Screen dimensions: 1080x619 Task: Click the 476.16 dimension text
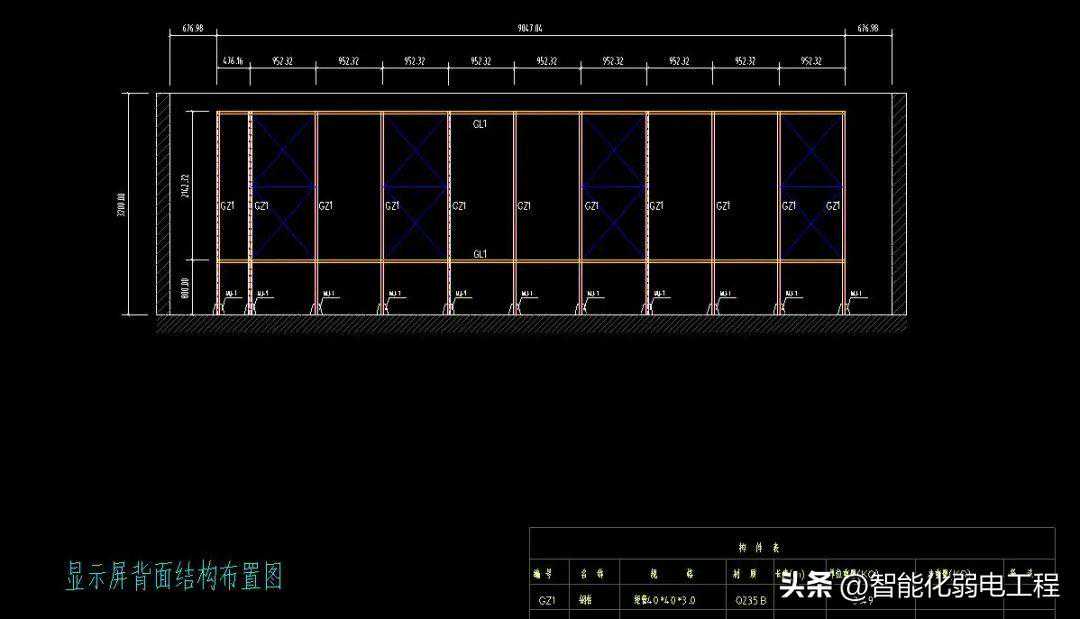[x=232, y=61]
